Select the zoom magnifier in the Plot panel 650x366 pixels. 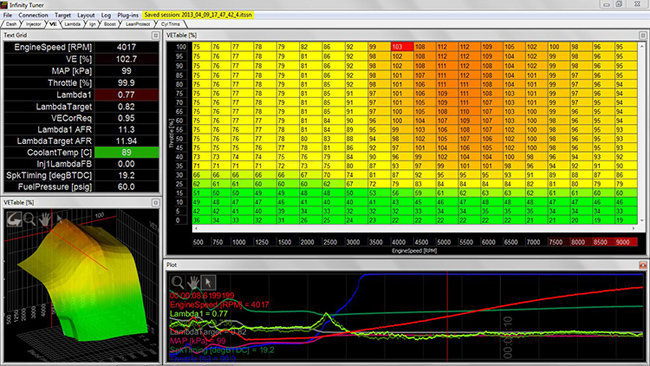tap(178, 283)
